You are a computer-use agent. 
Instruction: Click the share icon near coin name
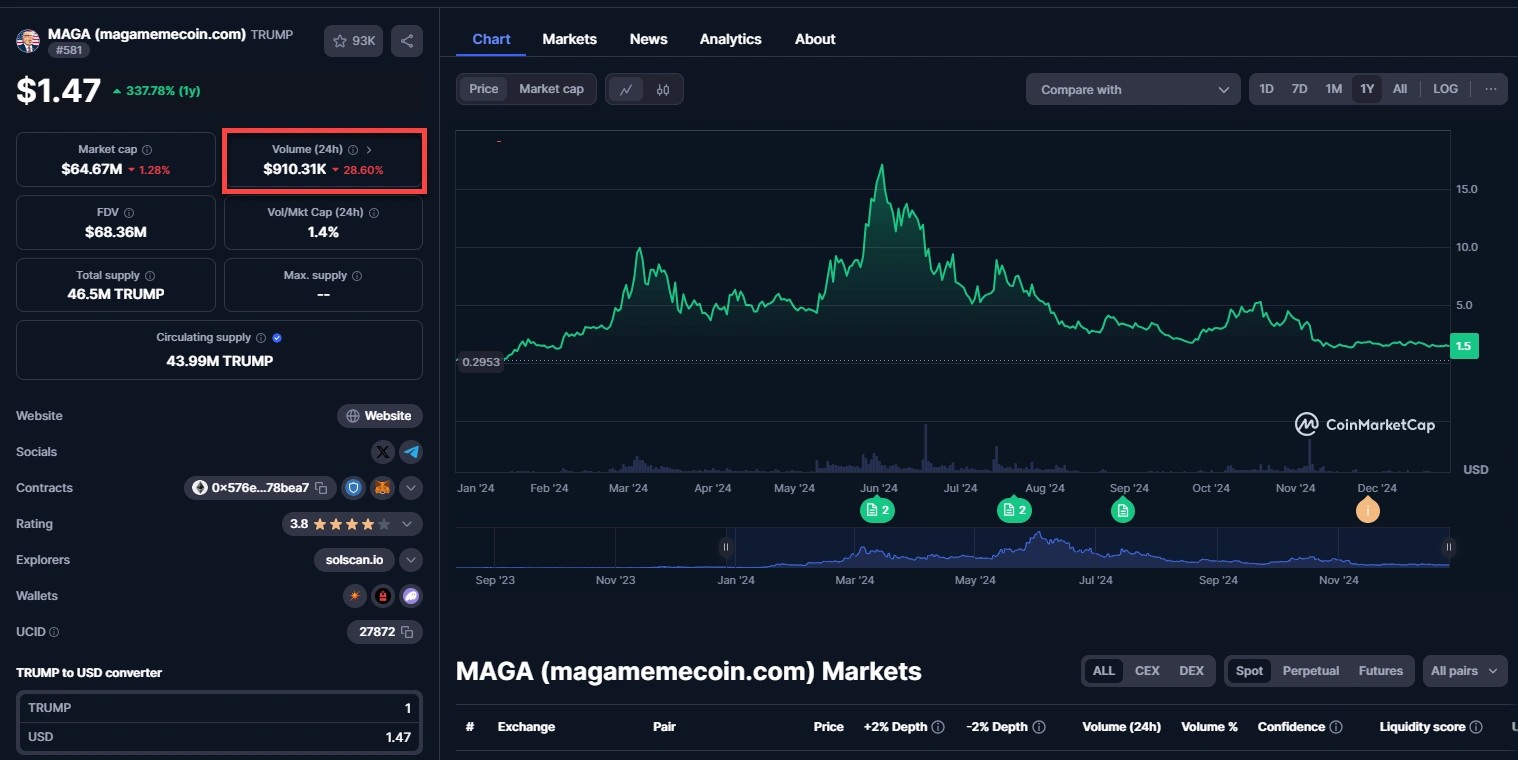coord(407,41)
